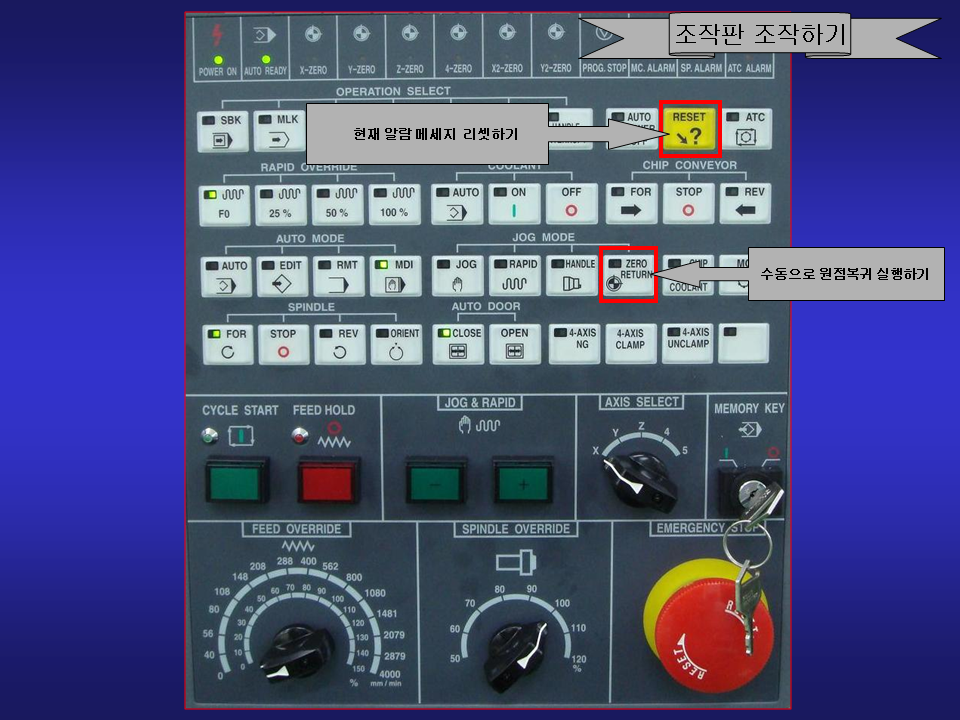Viewport: 960px width, 720px height.
Task: Push the red FEED HOLD button
Action: tap(329, 481)
